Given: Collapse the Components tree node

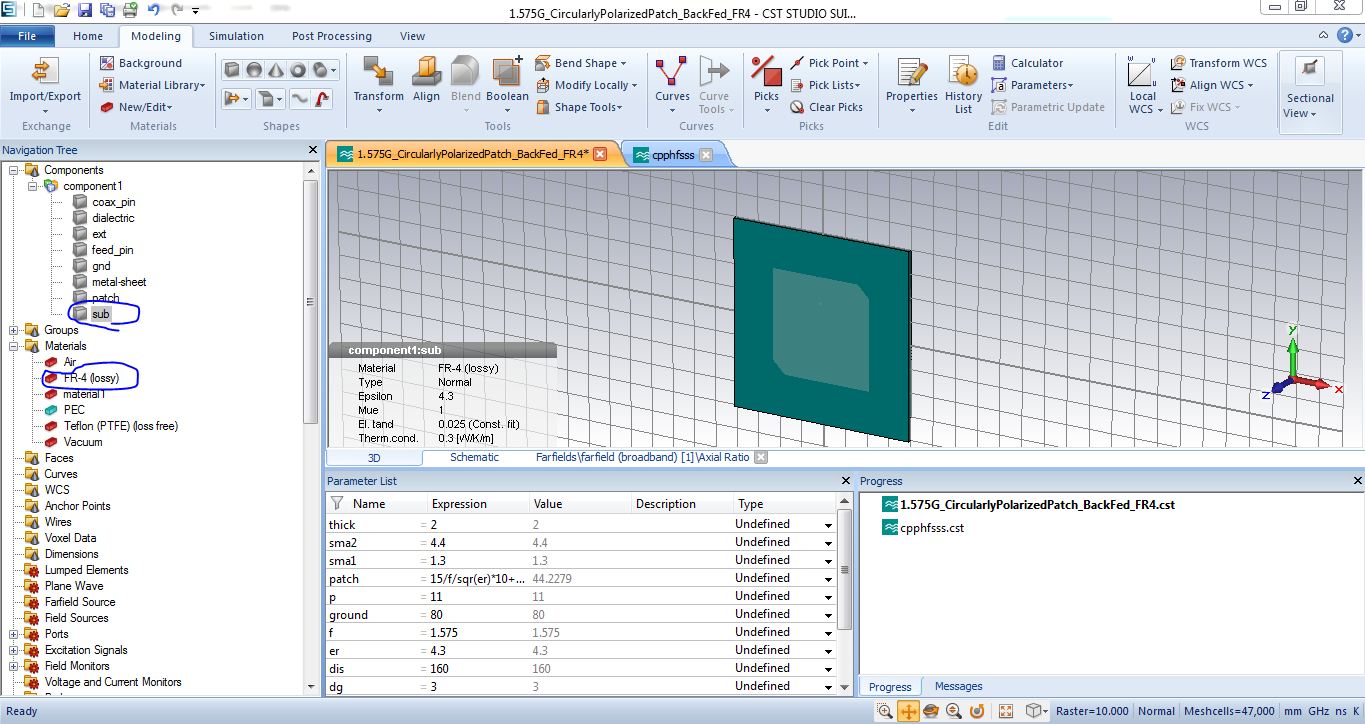Looking at the screenshot, I should point(15,170).
